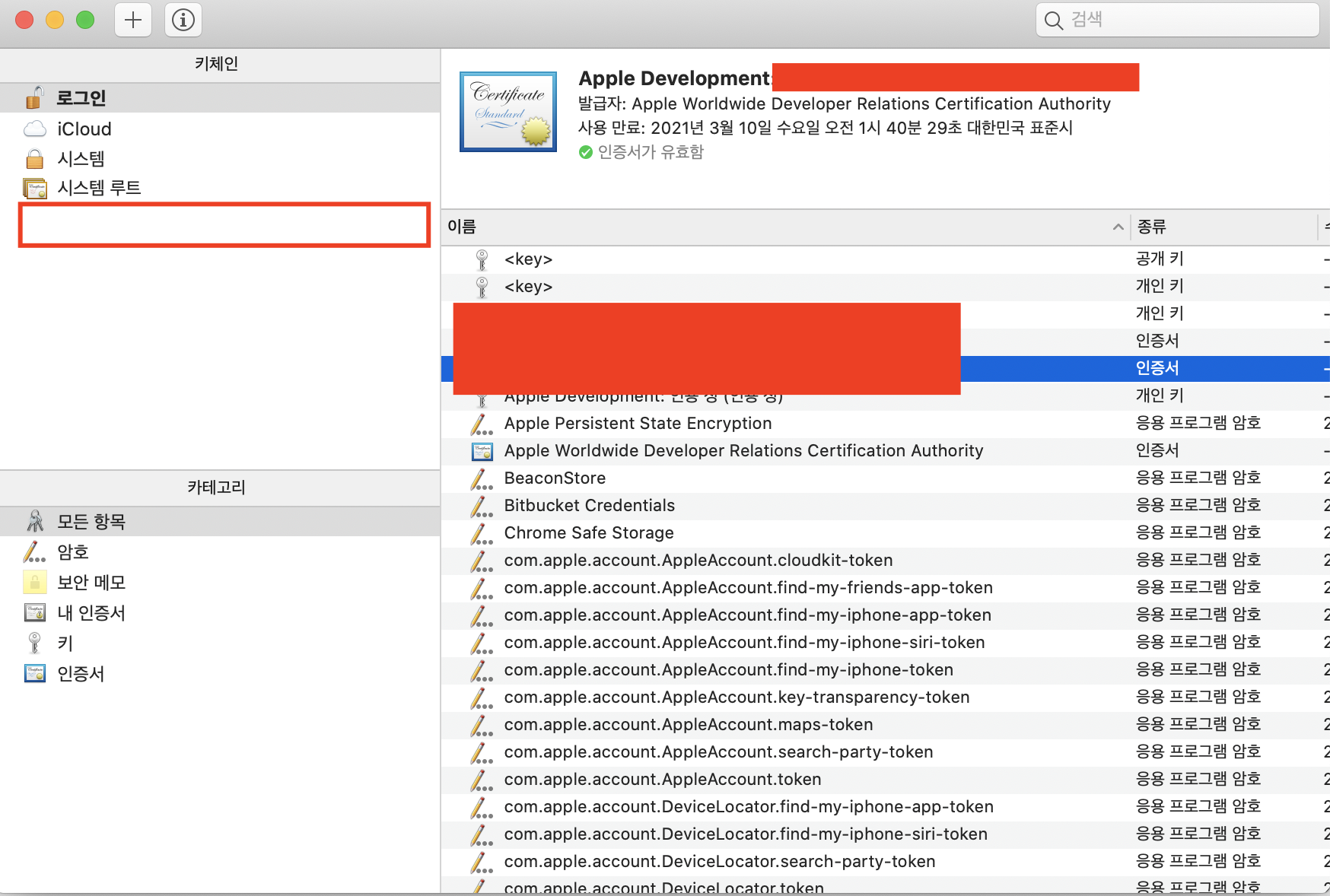The height and width of the screenshot is (896, 1330).
Task: Select DeviceLocator.find-my-iphone-app-token row
Action: (x=886, y=807)
